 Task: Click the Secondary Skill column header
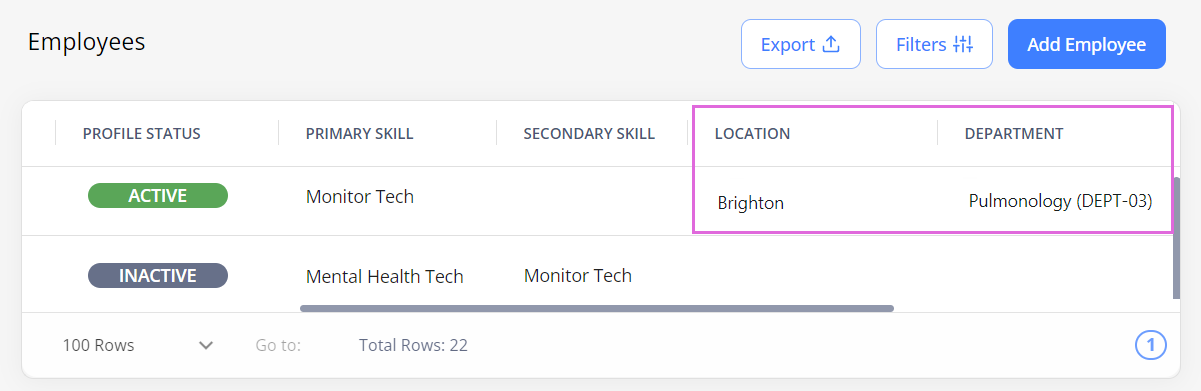(589, 134)
